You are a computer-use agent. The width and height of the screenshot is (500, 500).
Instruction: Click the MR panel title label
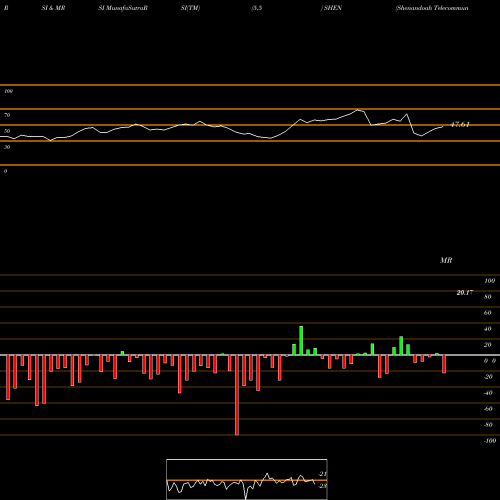(x=446, y=260)
